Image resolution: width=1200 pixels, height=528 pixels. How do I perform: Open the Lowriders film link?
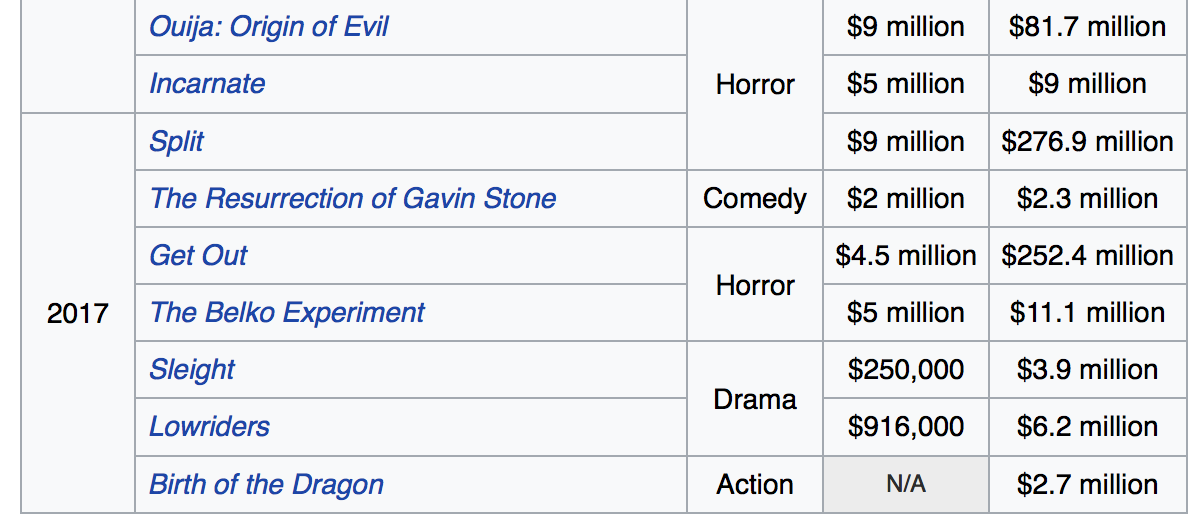point(209,426)
